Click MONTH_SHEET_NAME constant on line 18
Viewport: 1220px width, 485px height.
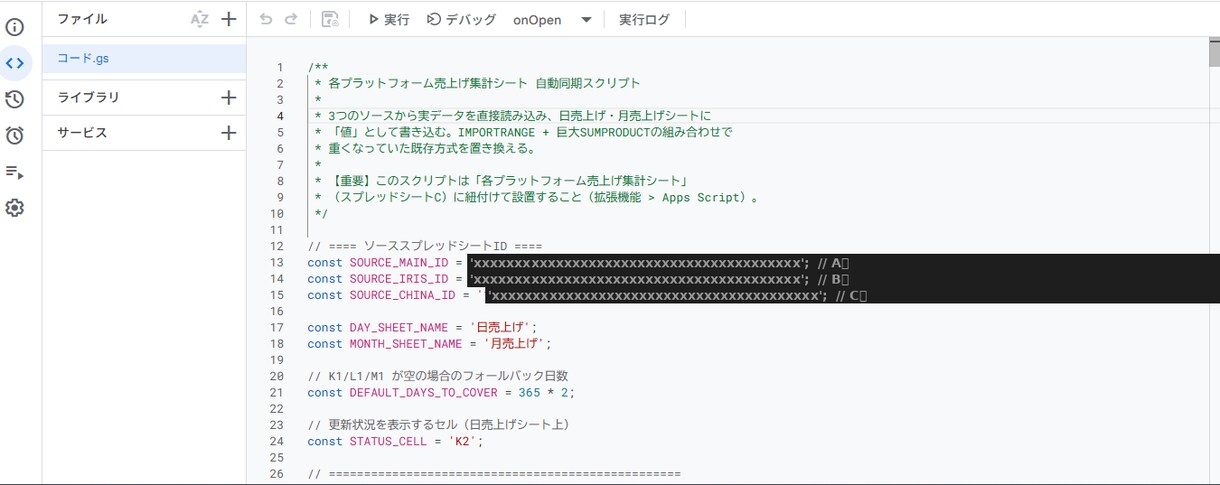coord(405,343)
